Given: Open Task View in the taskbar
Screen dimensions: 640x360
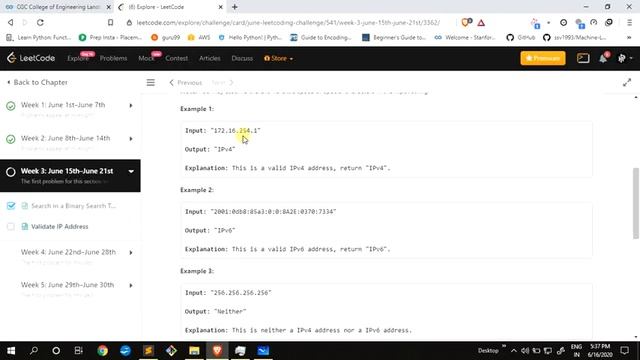Looking at the screenshot, I should (79, 351).
